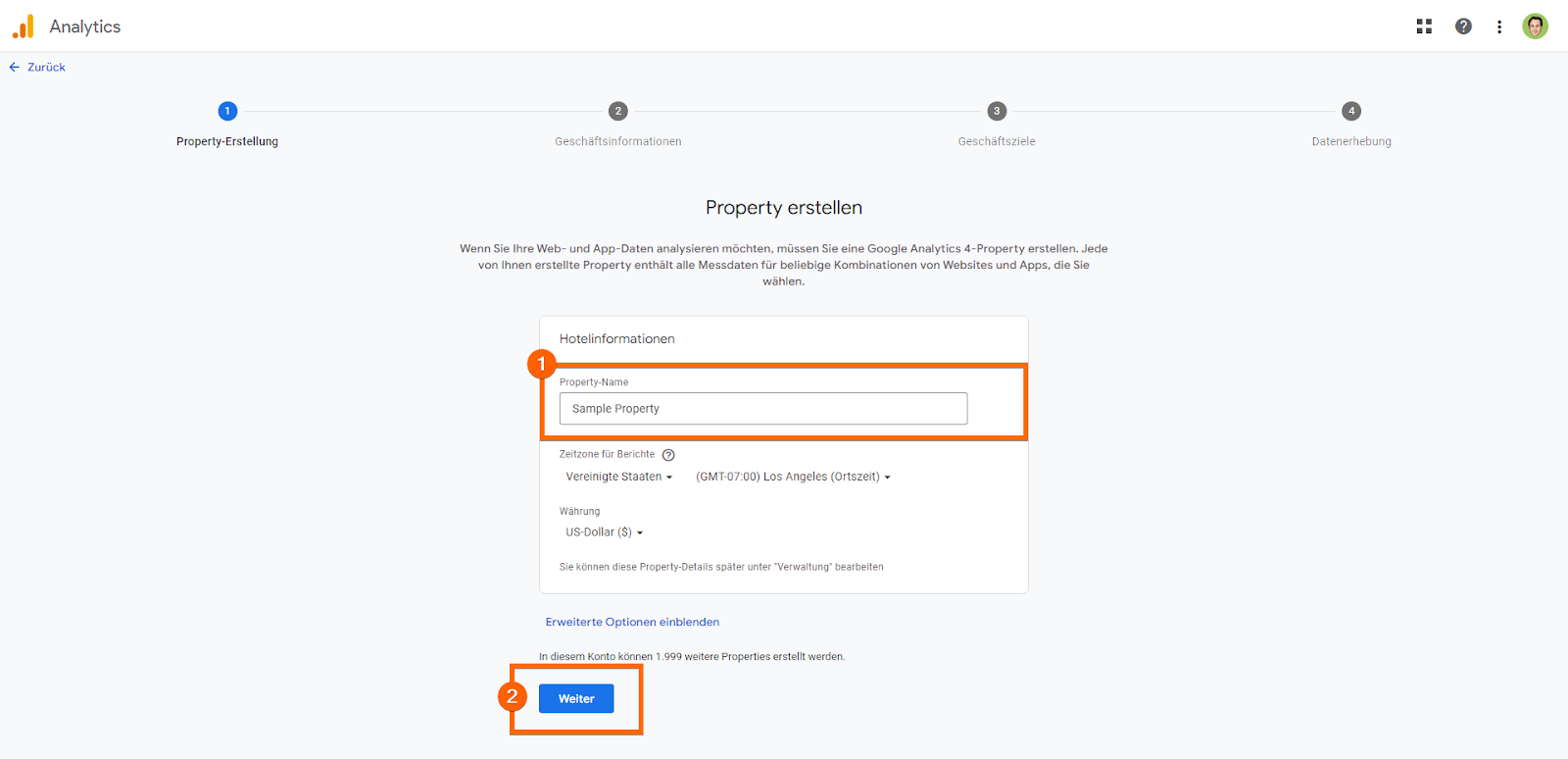Click the user profile avatar

coord(1536,26)
